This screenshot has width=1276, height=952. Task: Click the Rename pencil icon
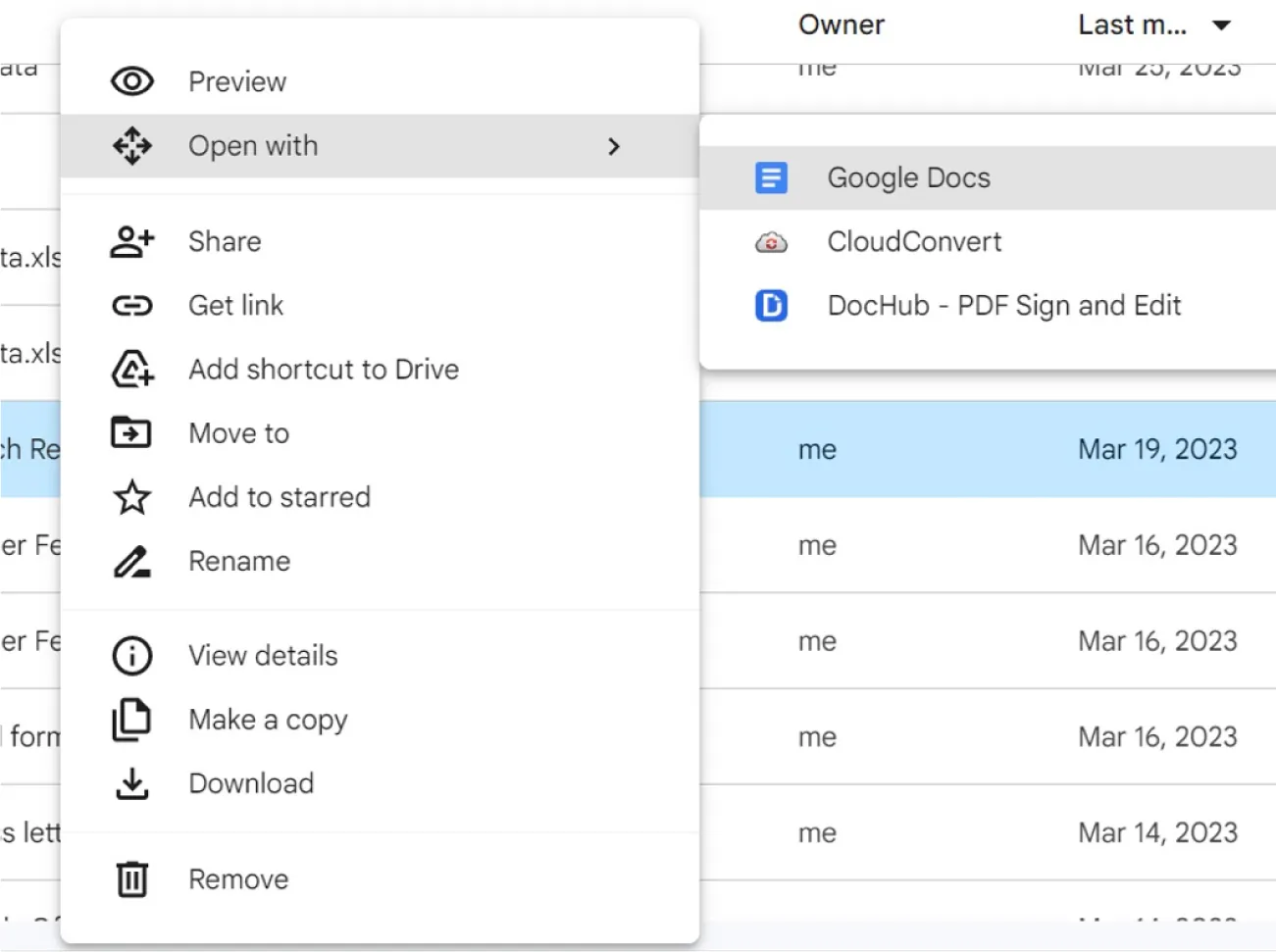(132, 560)
